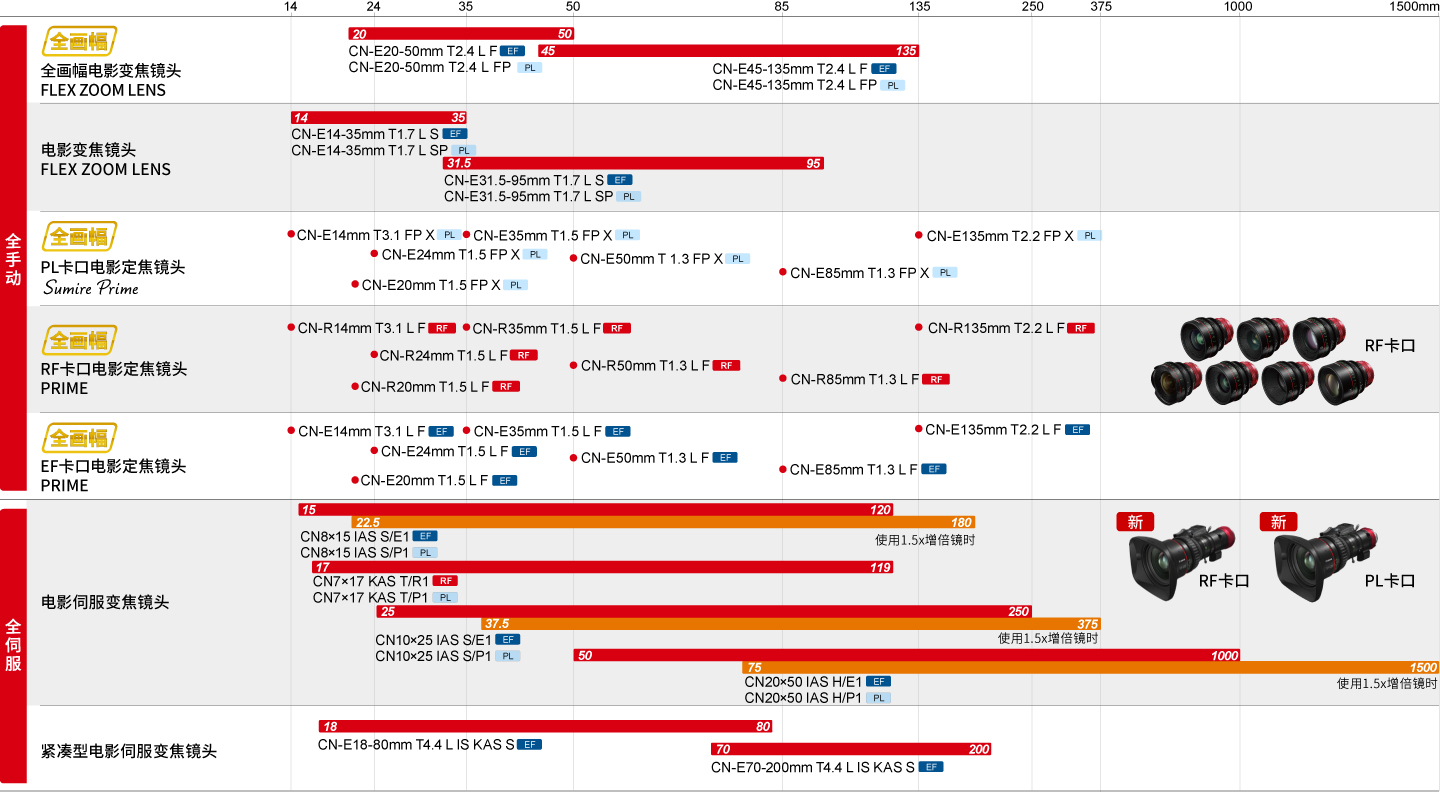
Task: Click the CN-E50mm T 1.3 FP X lens name
Action: (x=652, y=259)
